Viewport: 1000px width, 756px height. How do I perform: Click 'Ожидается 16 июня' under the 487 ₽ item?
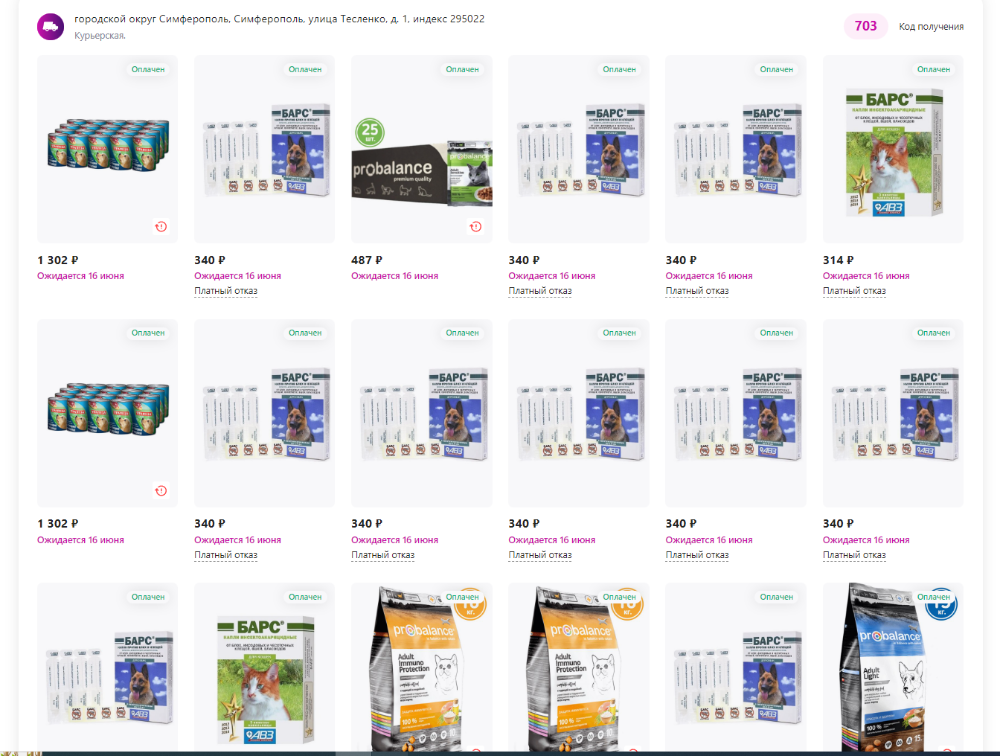coord(395,276)
